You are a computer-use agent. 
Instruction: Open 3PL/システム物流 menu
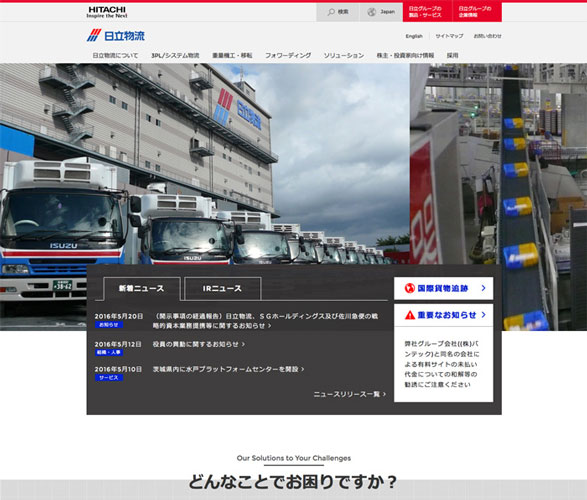pos(175,55)
